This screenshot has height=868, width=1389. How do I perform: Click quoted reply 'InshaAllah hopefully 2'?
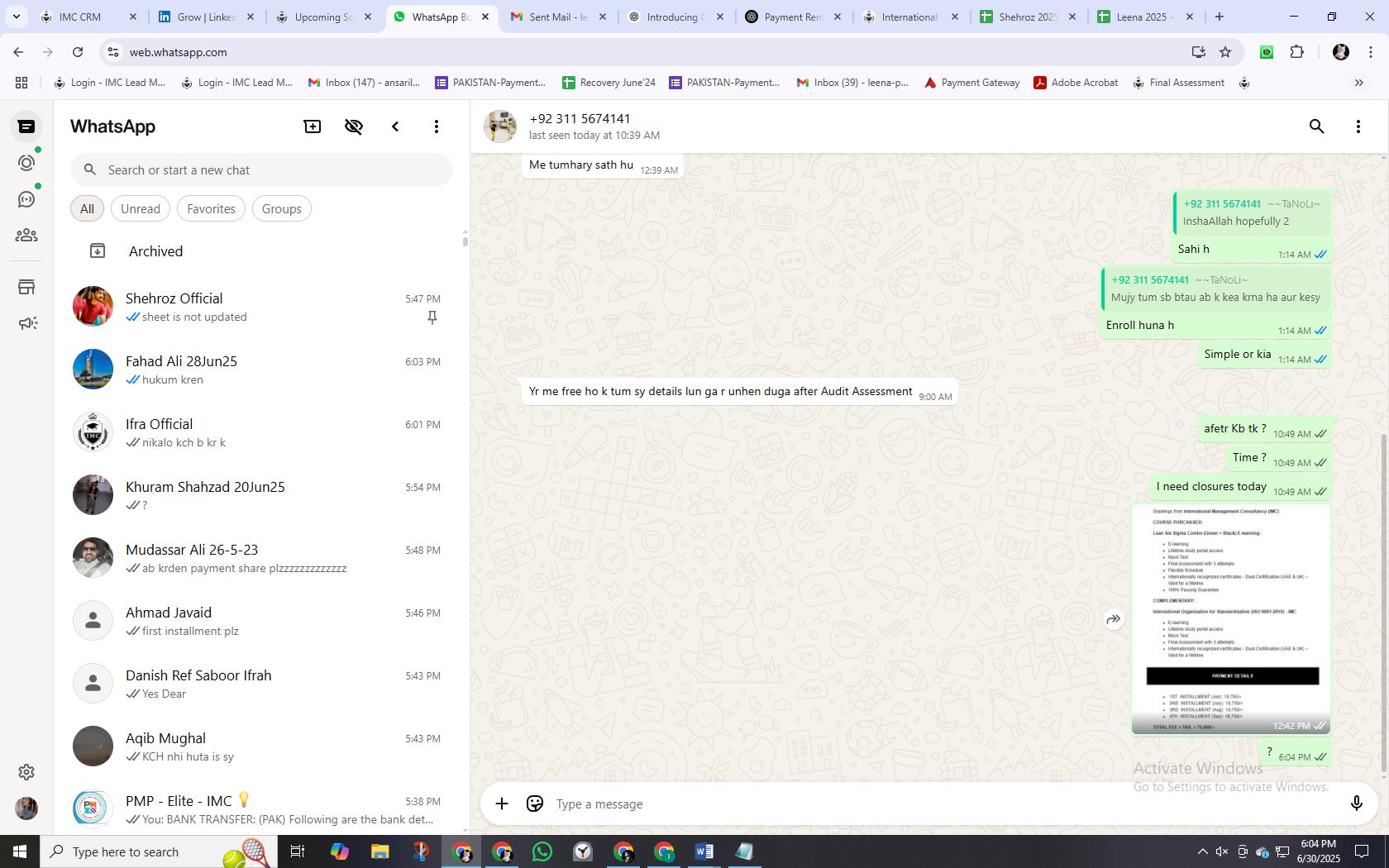click(x=1252, y=212)
